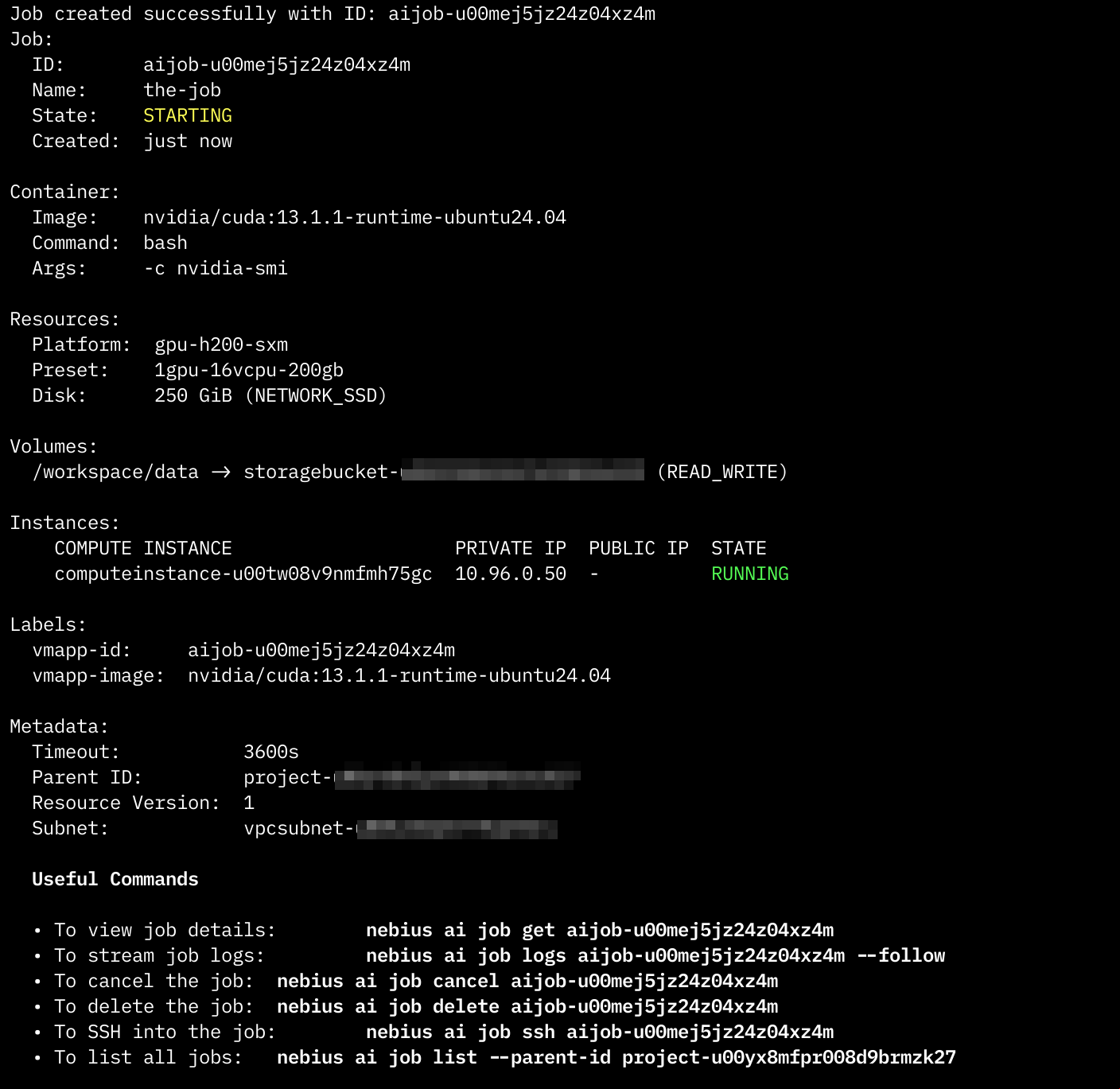1120x1089 pixels.
Task: Click the "nebius ai job cancel" command
Action: coord(527,982)
